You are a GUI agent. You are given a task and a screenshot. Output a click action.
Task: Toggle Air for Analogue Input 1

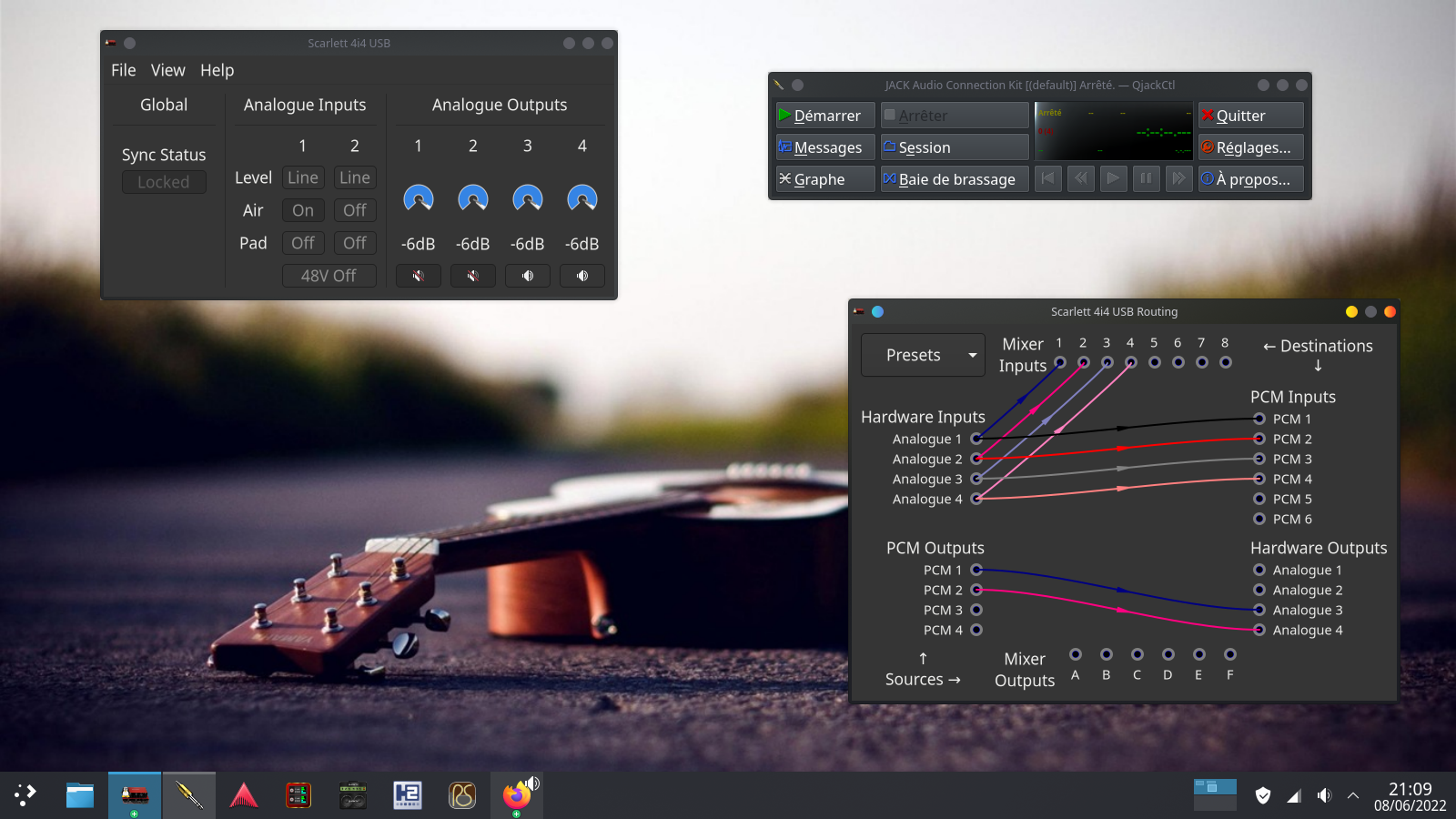(x=303, y=210)
